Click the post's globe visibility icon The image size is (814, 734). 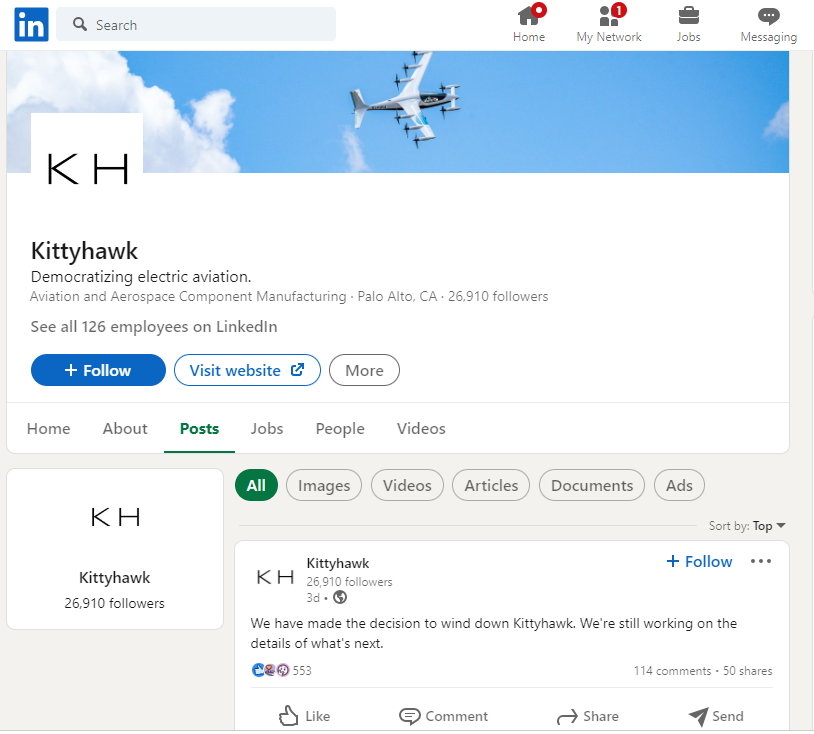(340, 597)
